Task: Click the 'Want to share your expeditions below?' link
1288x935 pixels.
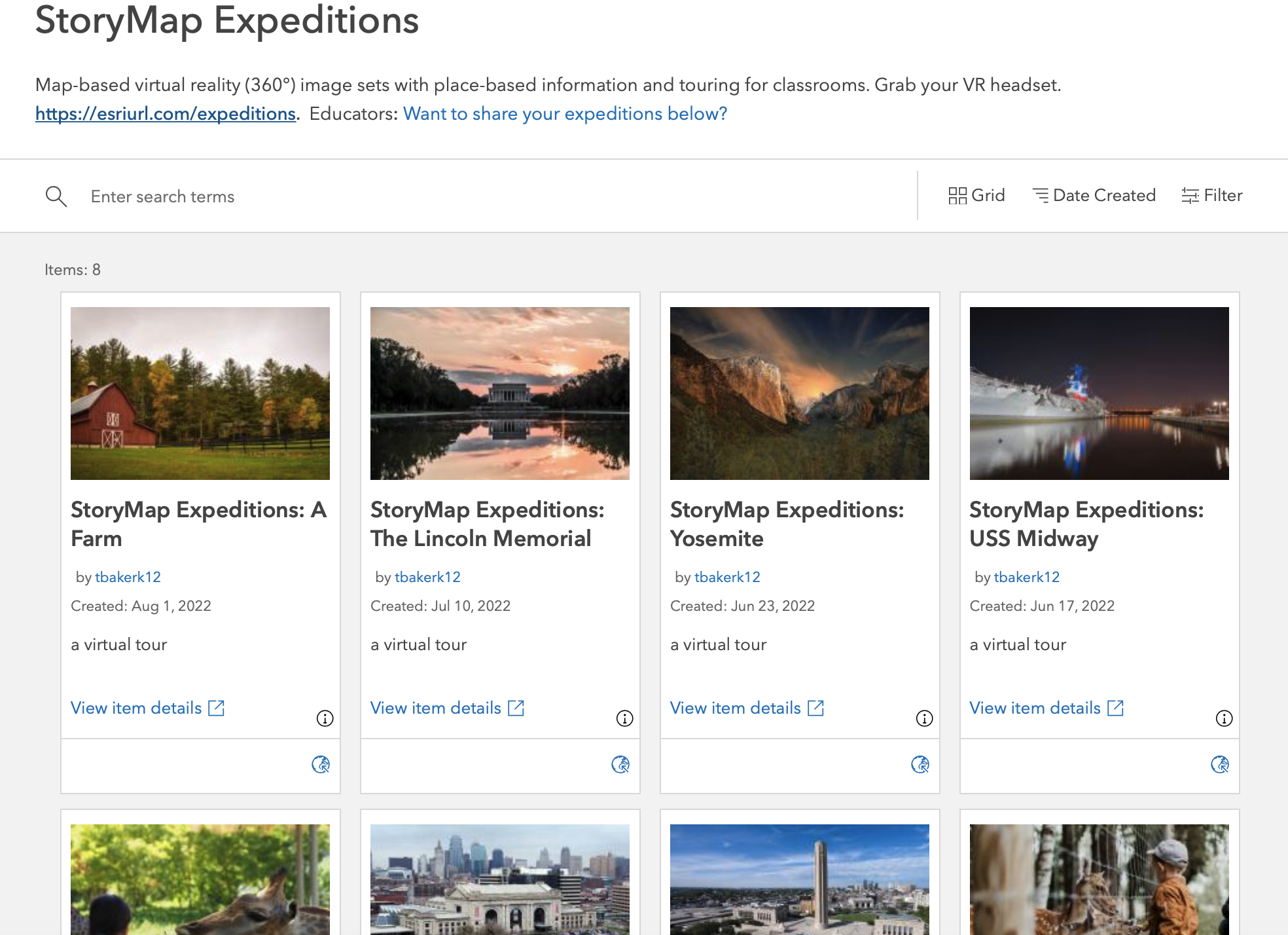Action: coord(565,113)
